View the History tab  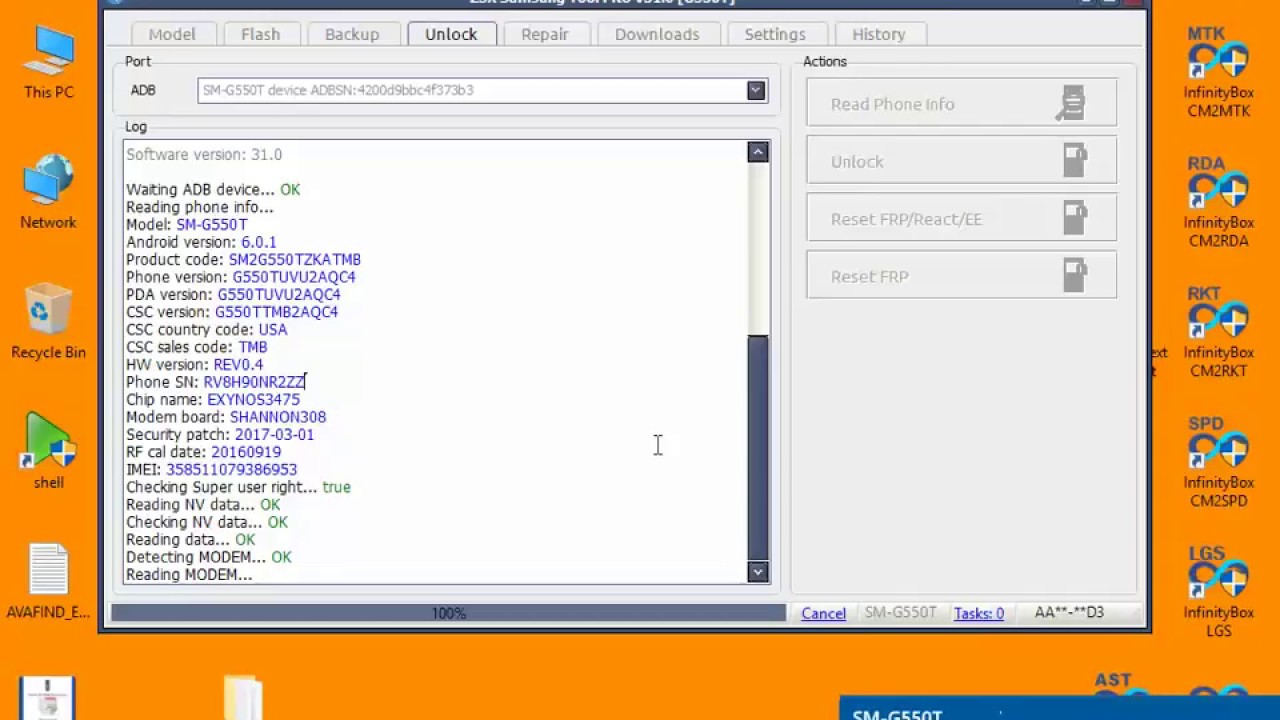click(x=879, y=34)
